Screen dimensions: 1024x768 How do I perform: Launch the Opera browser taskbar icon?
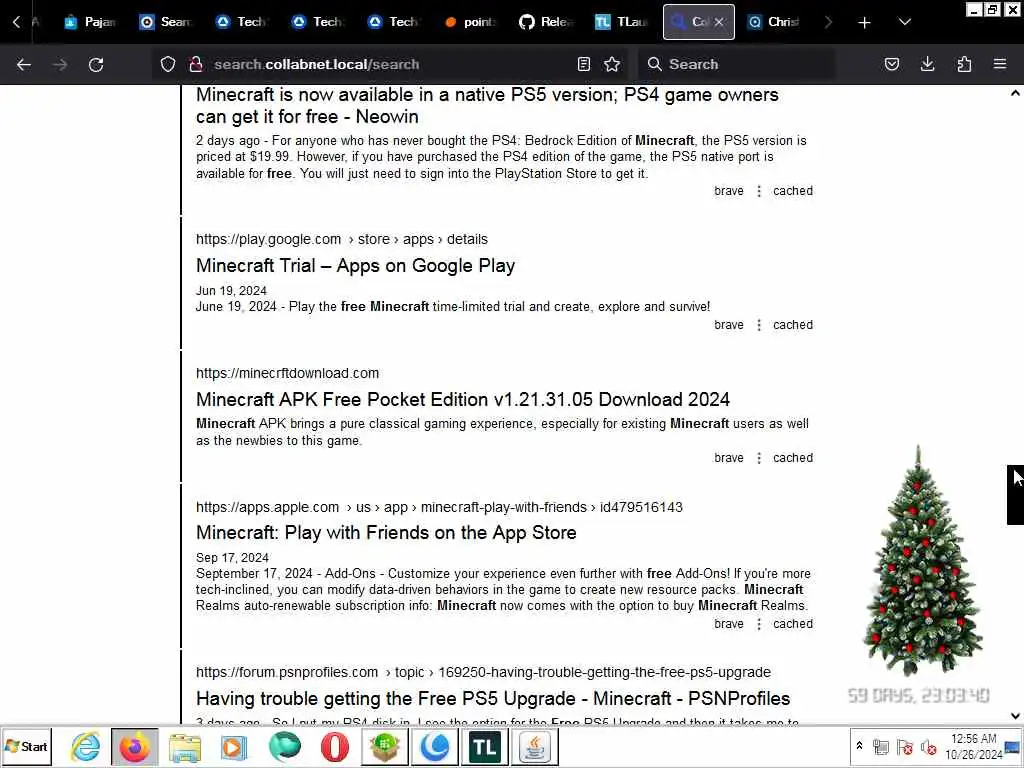click(334, 746)
